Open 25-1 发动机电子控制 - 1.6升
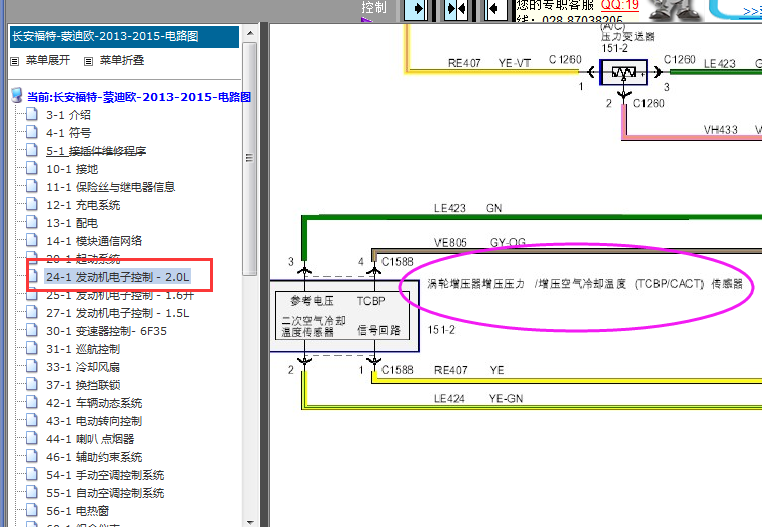Screen dimensions: 762x527 (120, 295)
